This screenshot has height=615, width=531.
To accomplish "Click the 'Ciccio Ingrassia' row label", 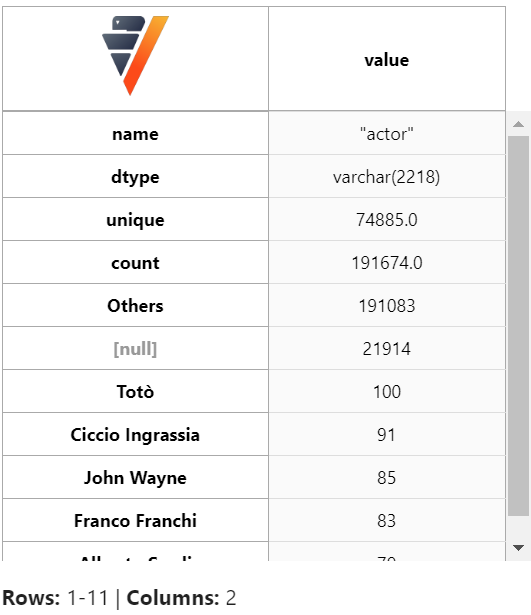I will [x=135, y=434].
